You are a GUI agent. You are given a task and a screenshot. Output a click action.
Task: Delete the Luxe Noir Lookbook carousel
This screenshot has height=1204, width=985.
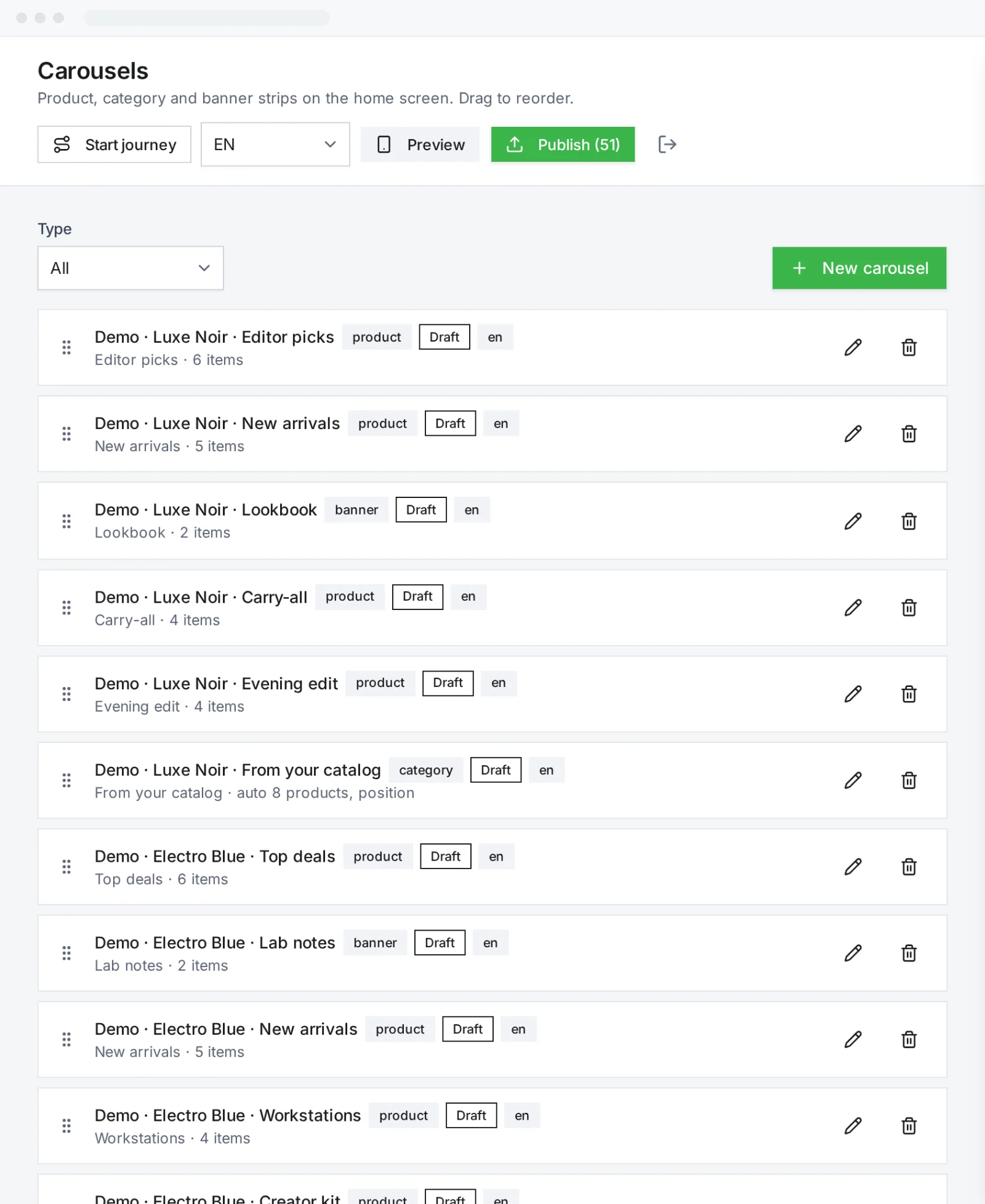pyautogui.click(x=909, y=521)
